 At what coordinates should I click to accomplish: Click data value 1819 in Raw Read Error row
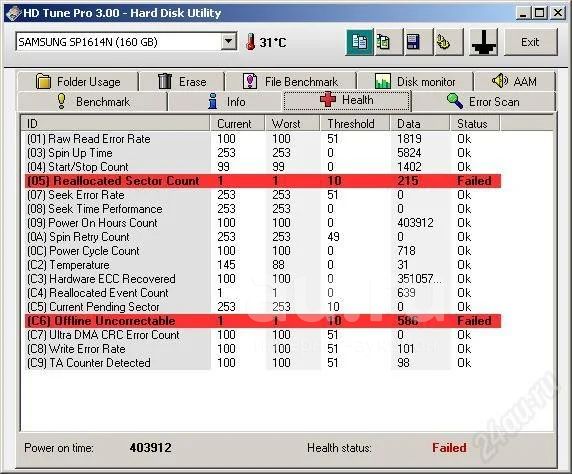409,139
